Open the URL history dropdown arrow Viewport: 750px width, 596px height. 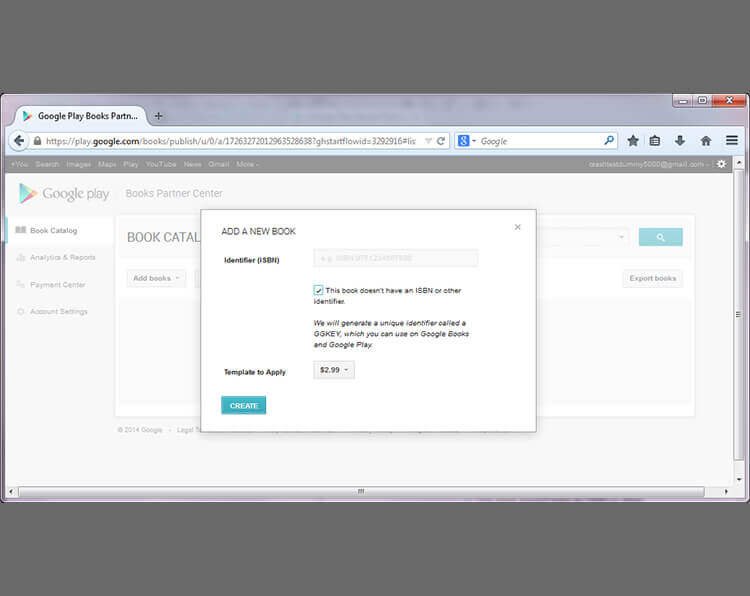[428, 141]
